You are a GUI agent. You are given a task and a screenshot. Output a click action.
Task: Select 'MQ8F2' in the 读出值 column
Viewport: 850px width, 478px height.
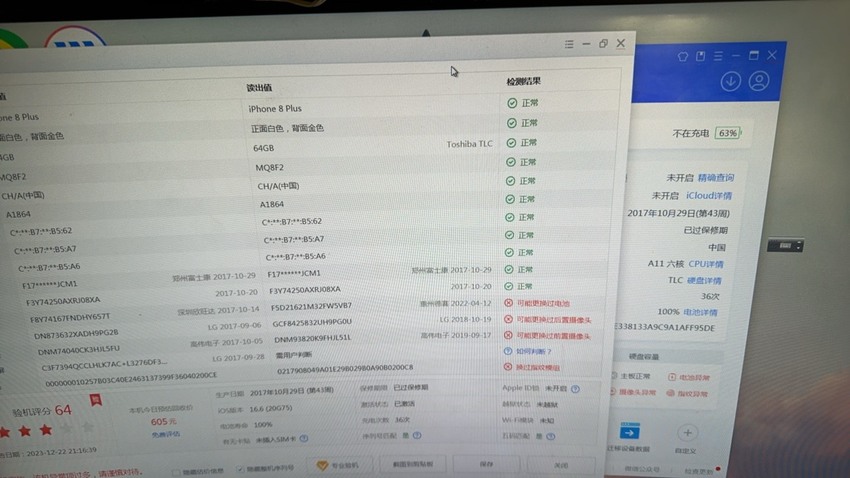269,167
